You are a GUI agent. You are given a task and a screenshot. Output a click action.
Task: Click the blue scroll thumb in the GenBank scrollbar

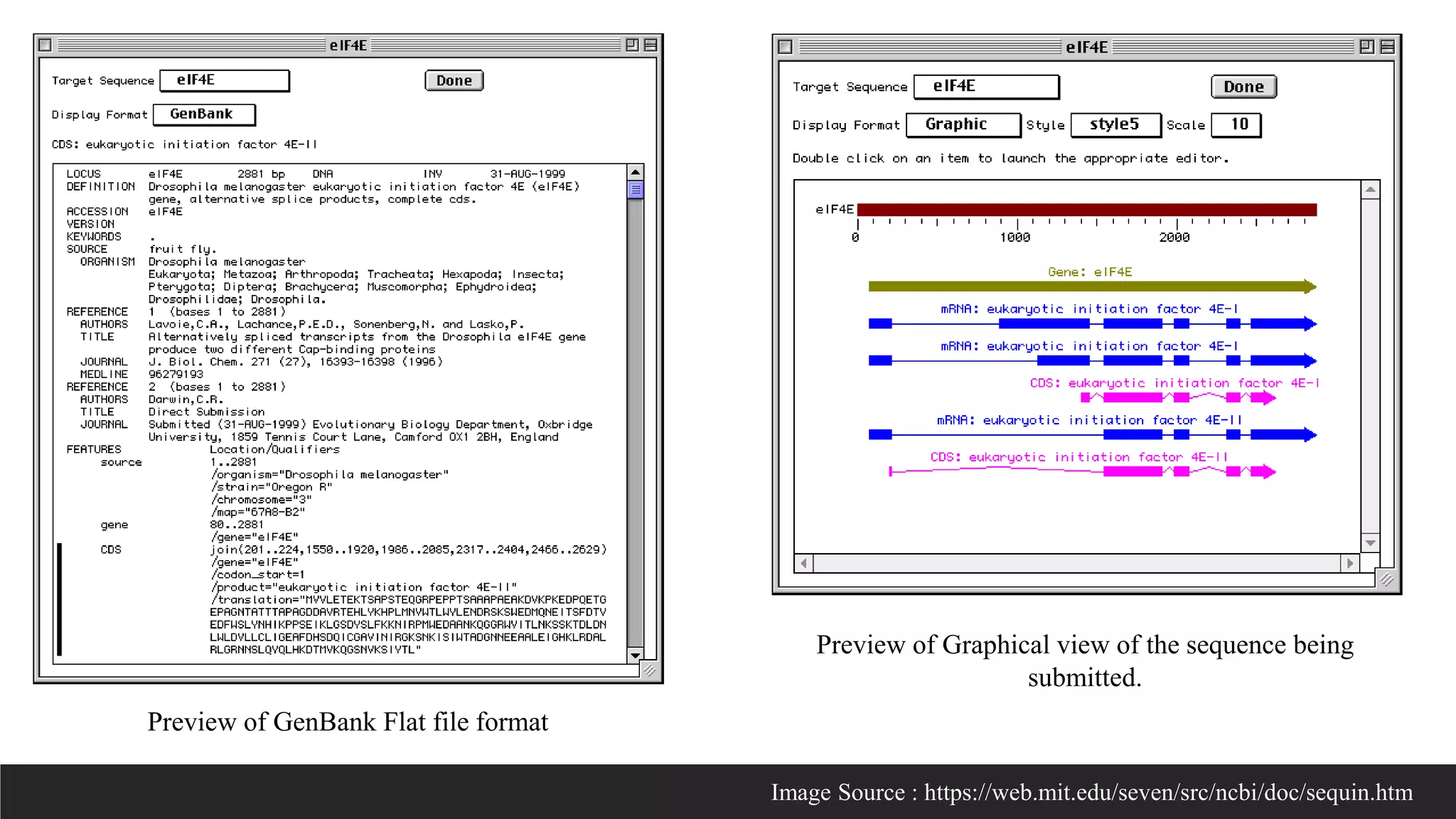pos(636,190)
